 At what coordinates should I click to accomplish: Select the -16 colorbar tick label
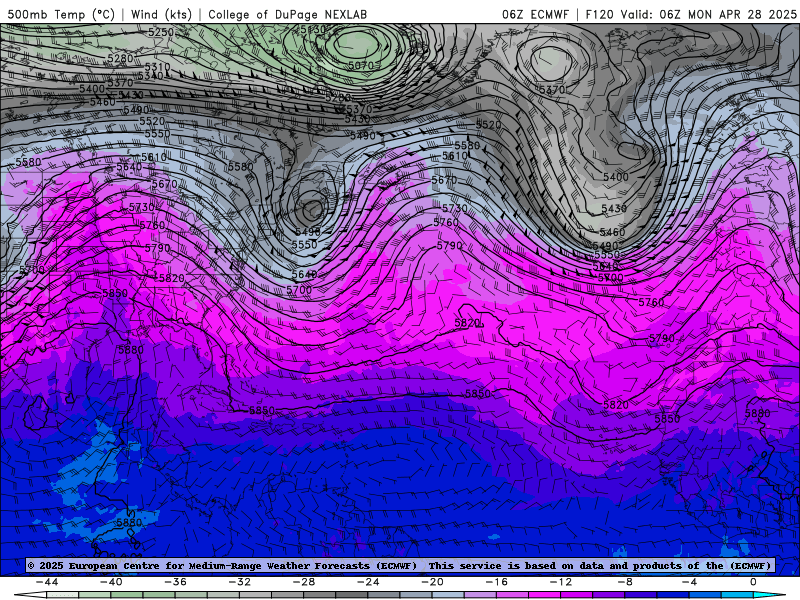pos(496,582)
